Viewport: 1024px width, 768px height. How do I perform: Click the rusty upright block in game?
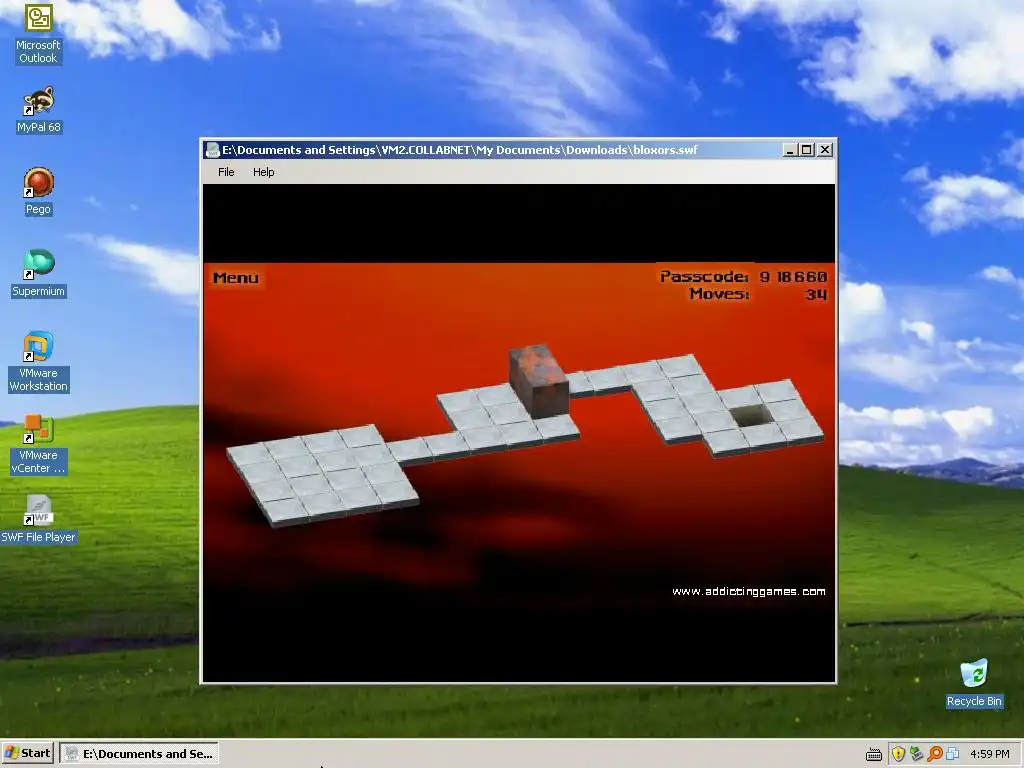click(x=539, y=381)
